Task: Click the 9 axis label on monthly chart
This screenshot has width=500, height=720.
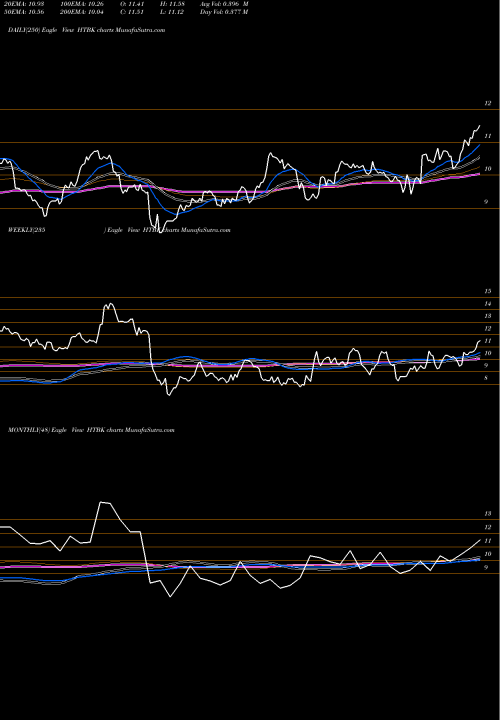Action: click(x=486, y=568)
